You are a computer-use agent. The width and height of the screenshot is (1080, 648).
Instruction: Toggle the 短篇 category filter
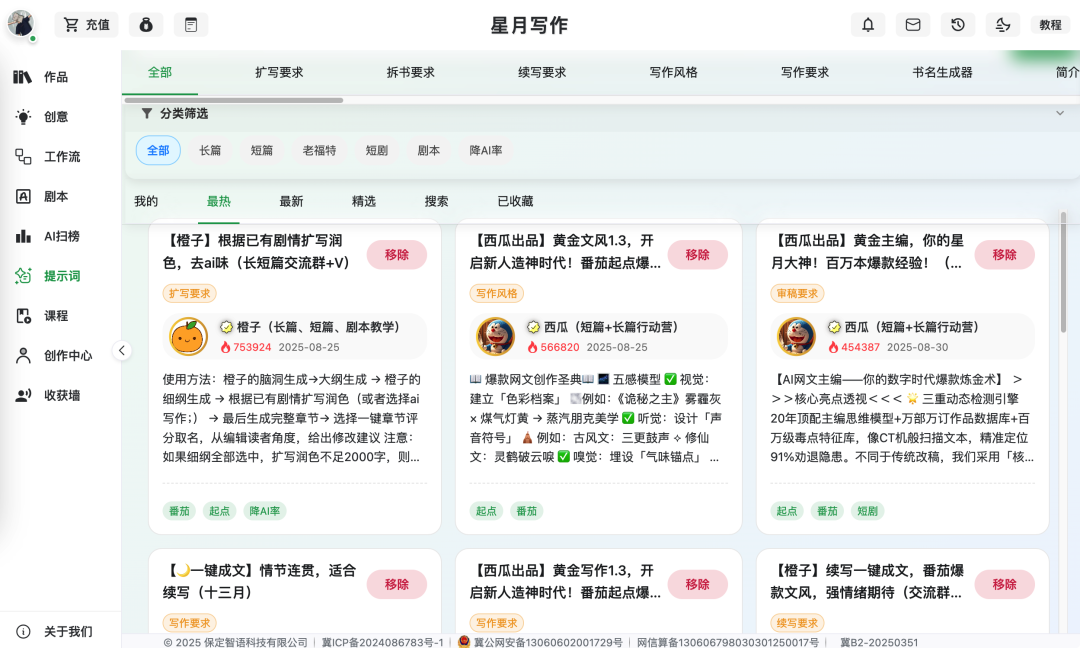pos(261,151)
